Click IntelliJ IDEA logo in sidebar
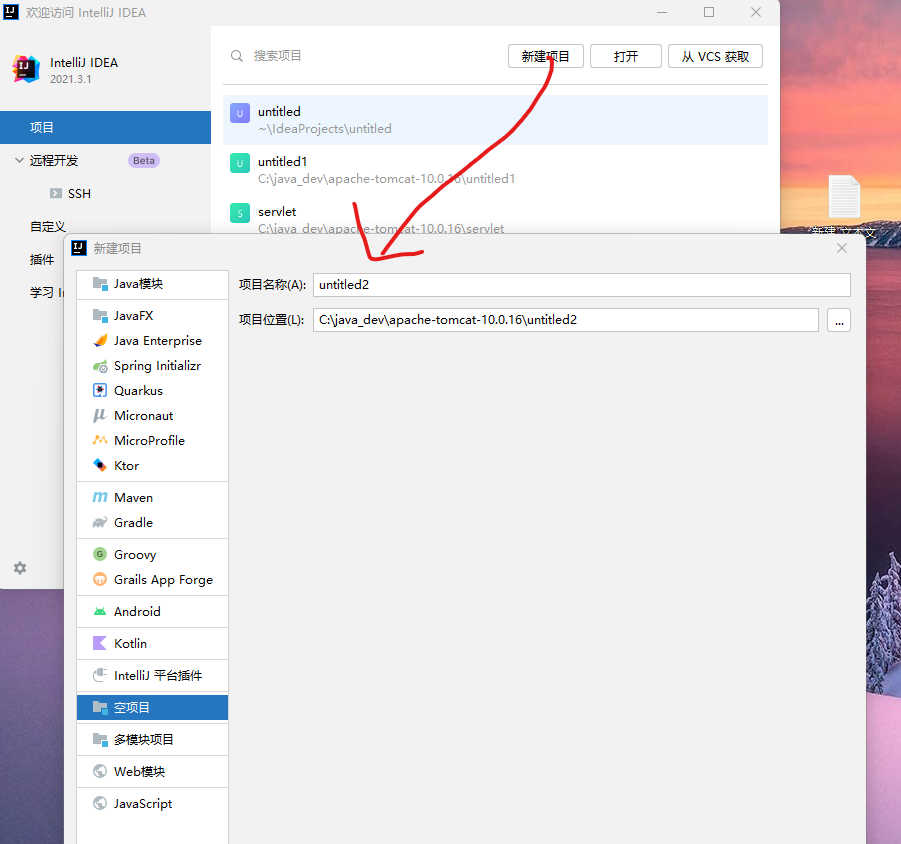The image size is (901, 844). click(26, 69)
